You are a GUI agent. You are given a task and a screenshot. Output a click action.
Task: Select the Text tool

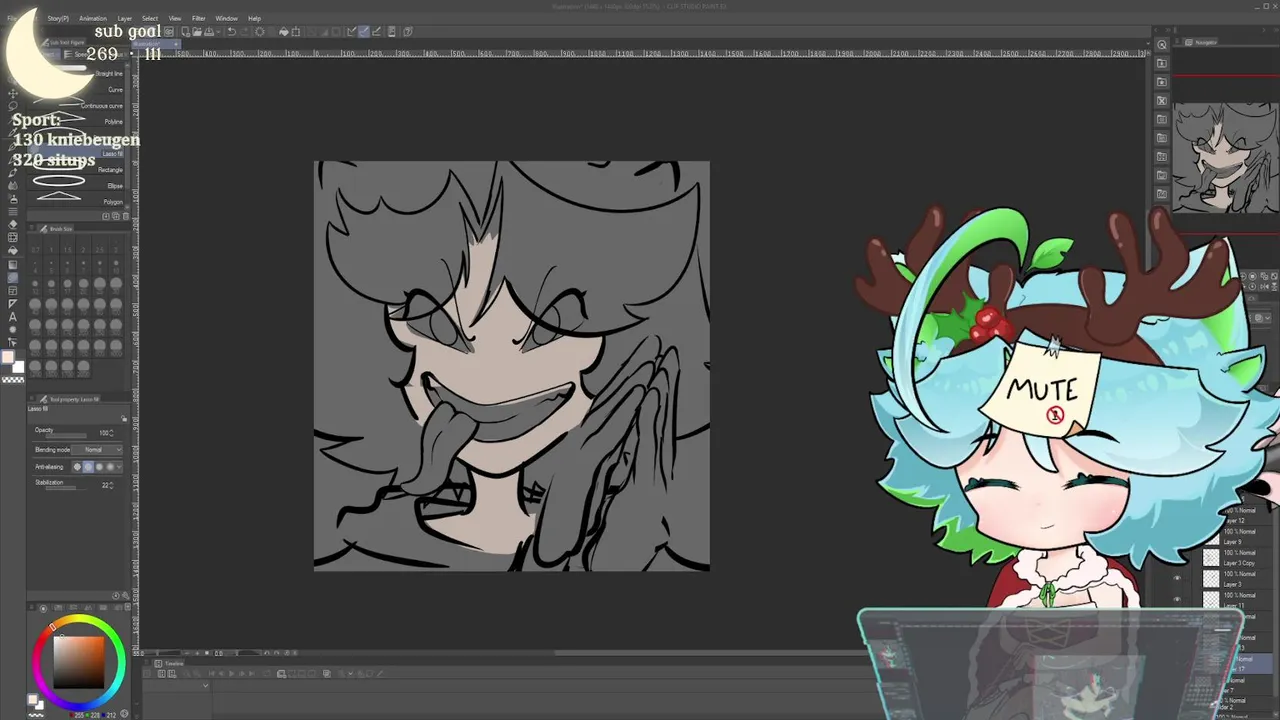coord(12,316)
